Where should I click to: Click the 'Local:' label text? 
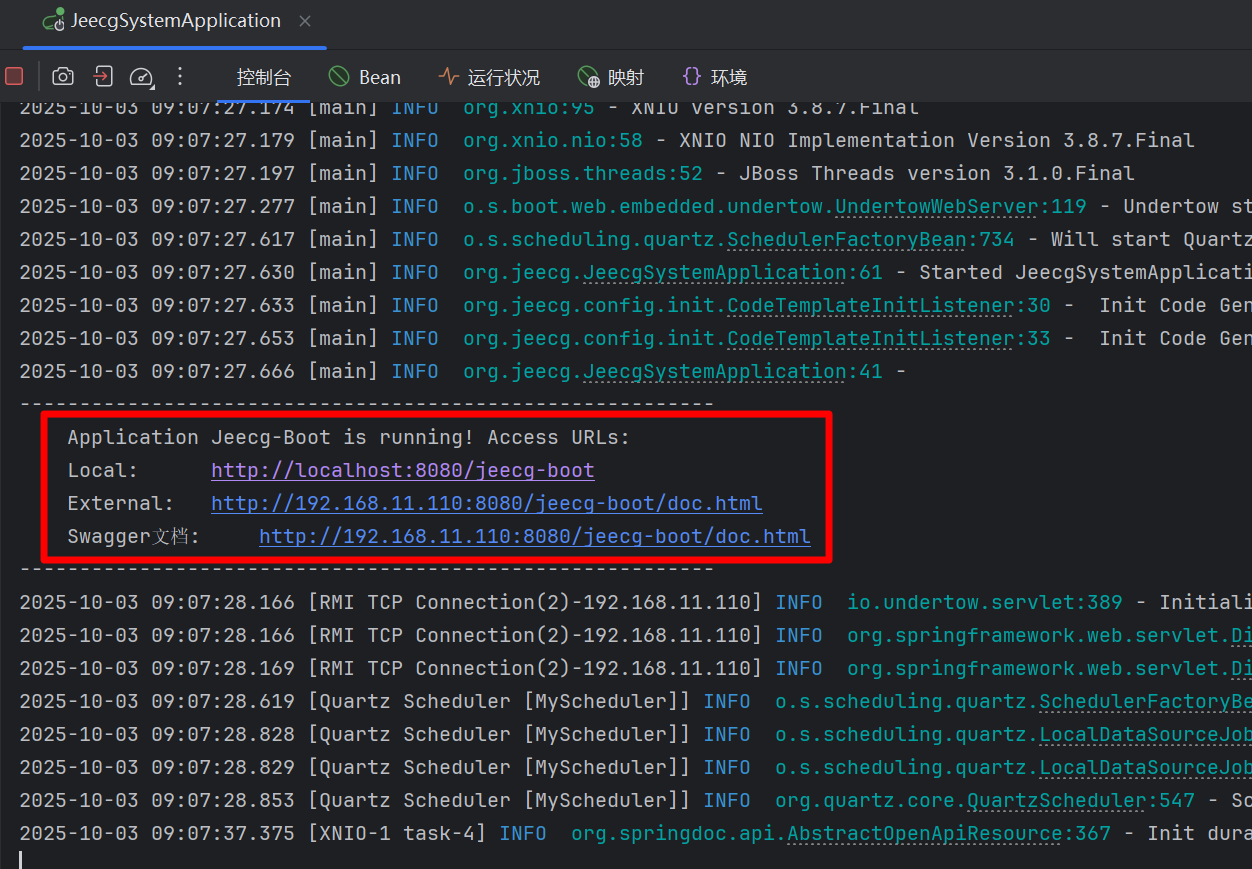[x=103, y=470]
